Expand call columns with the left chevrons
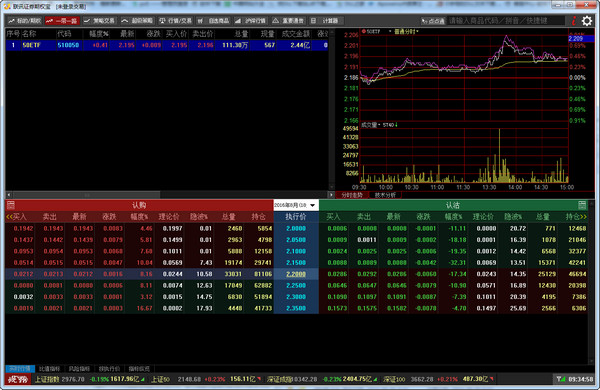600x390 pixels. 9,217
